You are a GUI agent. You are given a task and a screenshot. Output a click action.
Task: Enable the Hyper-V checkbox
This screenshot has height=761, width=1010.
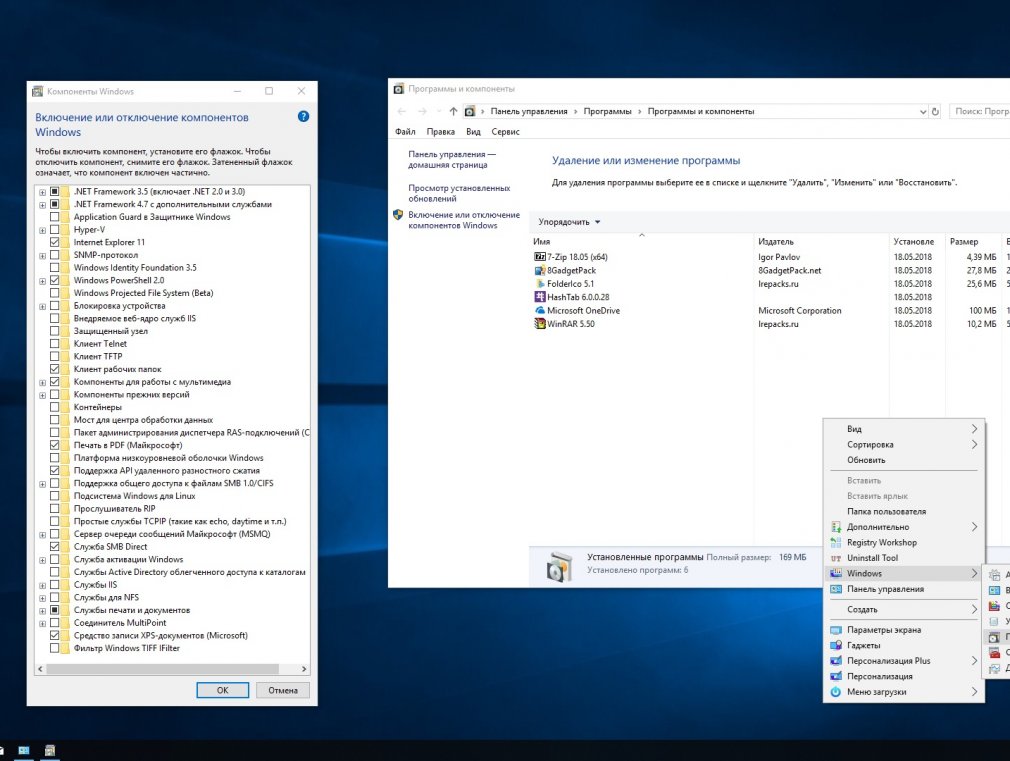[x=55, y=229]
